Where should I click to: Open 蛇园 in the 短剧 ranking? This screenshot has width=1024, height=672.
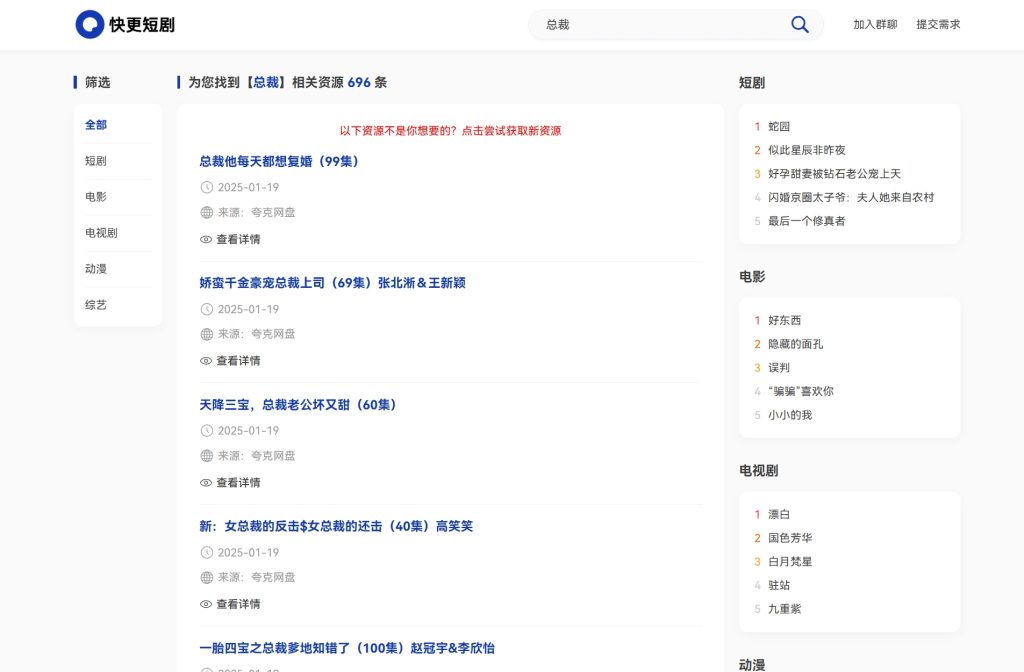point(779,127)
